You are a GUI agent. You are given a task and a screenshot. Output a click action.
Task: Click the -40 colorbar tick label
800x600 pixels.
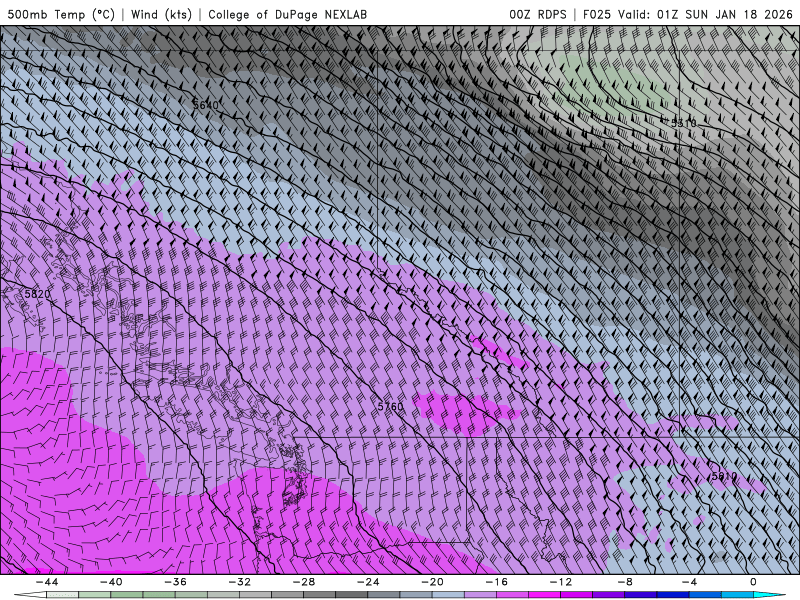pyautogui.click(x=111, y=582)
